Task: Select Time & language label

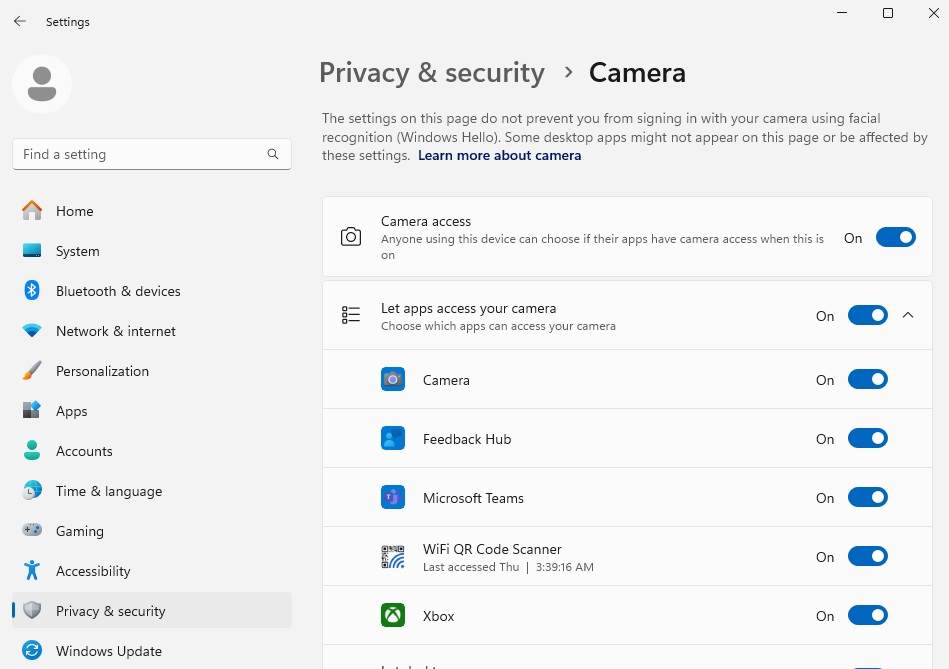Action: (x=109, y=491)
